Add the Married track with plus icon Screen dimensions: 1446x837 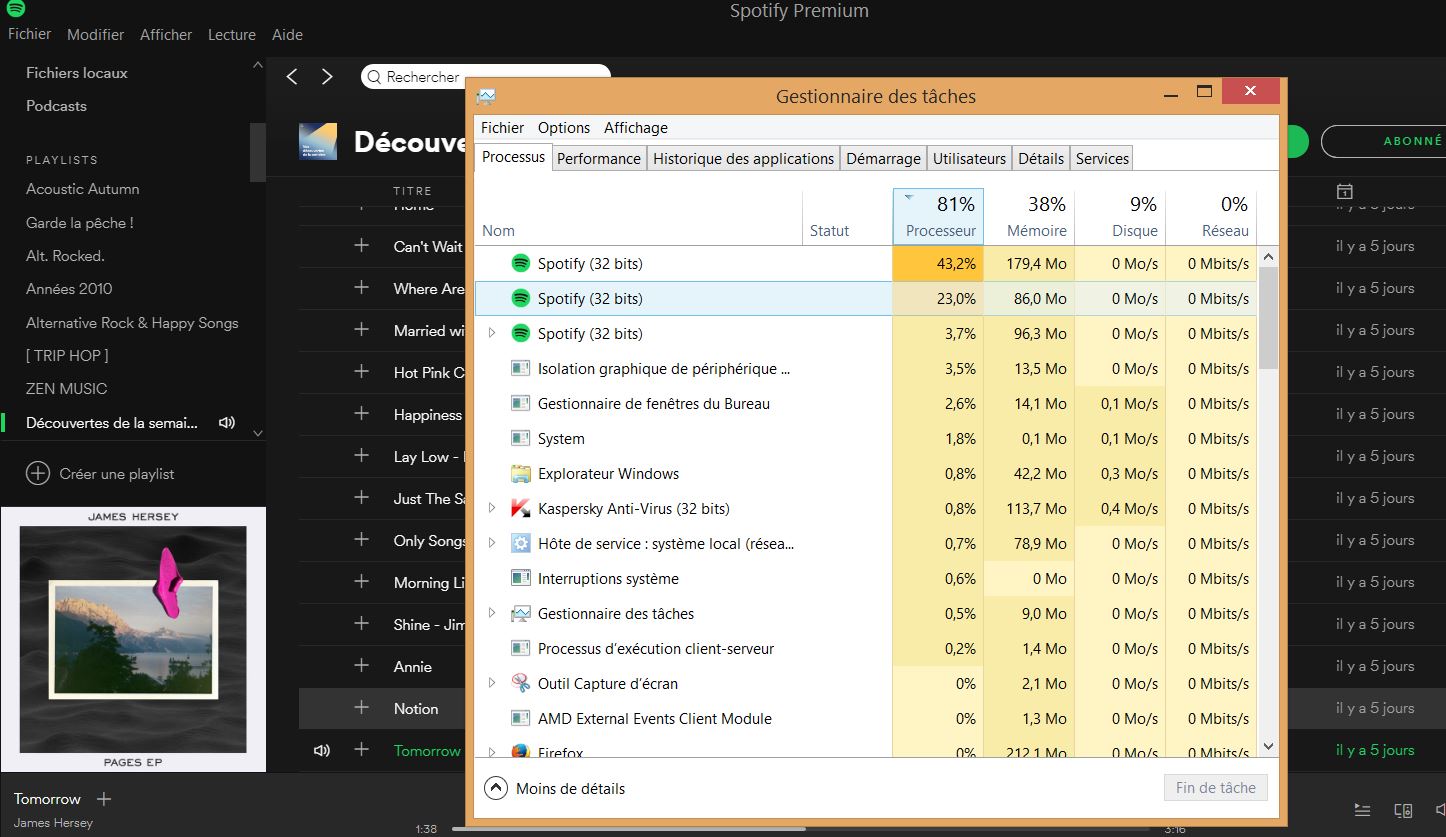point(361,330)
